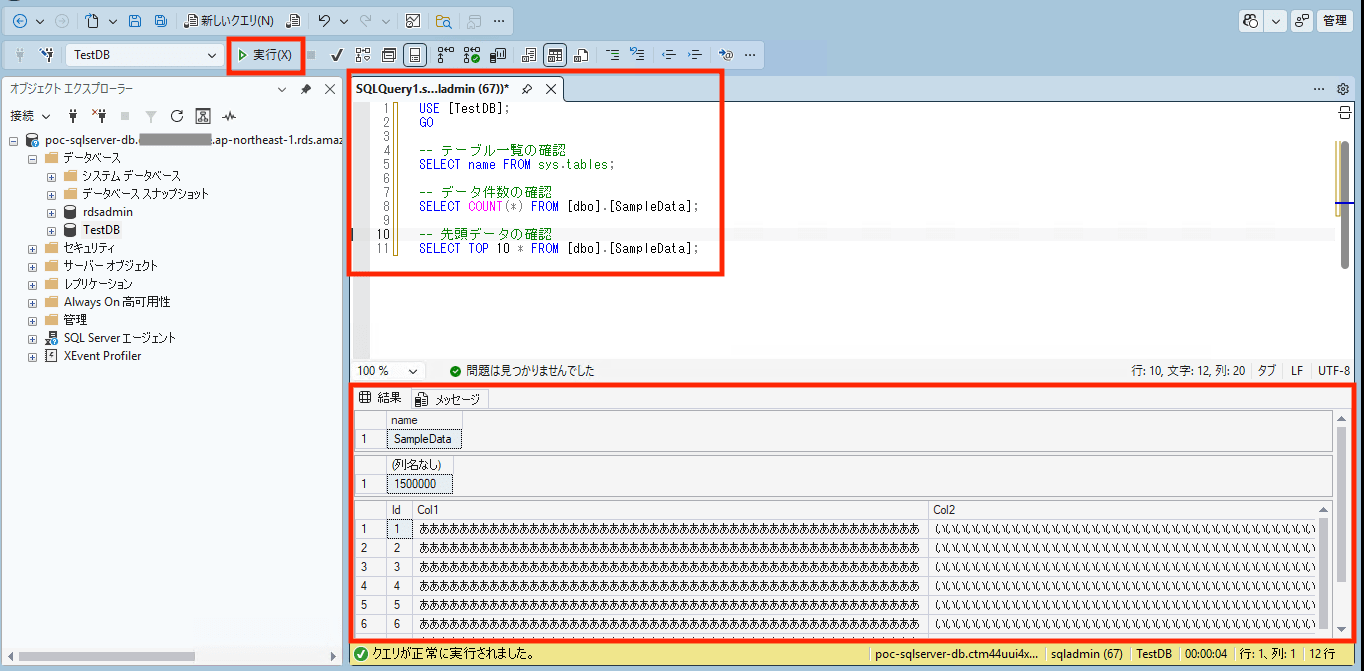Image resolution: width=1364 pixels, height=671 pixels.
Task: Open the dropdown arrow beside the Copilot icon
Action: [x=1276, y=20]
